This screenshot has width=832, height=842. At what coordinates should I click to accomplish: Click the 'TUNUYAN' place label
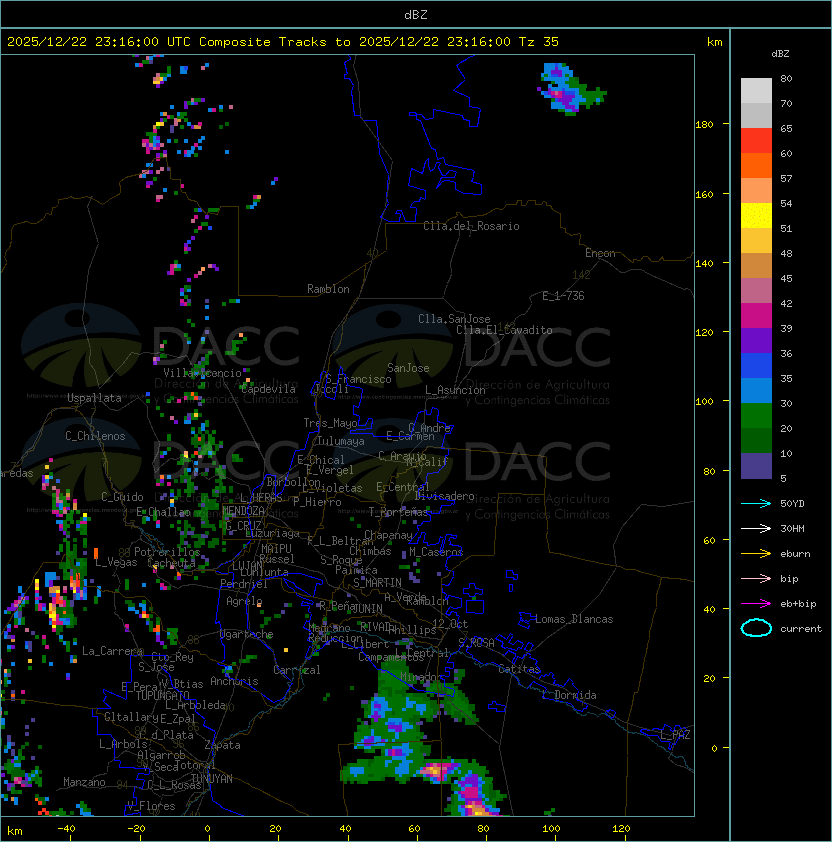click(x=212, y=779)
